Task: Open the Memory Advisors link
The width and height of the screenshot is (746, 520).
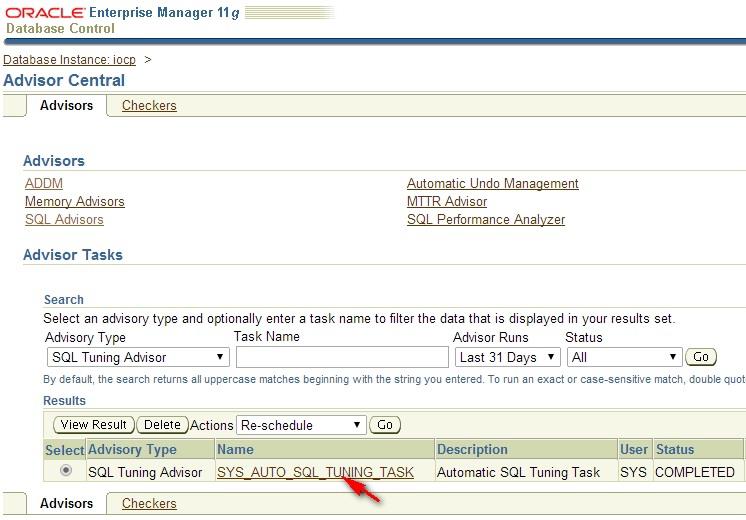Action: 75,202
